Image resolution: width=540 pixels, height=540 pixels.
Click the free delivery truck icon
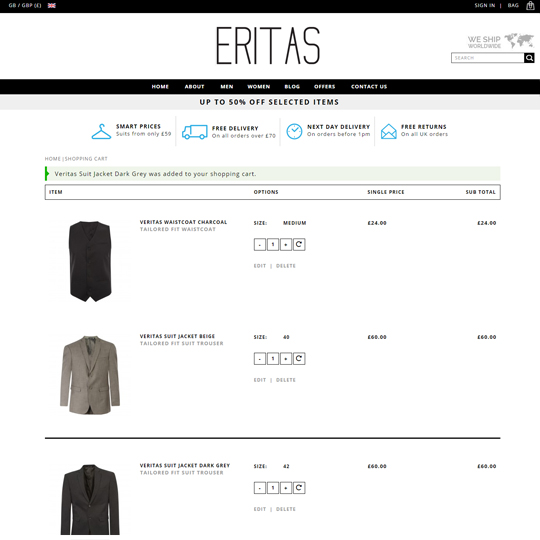coord(195,132)
